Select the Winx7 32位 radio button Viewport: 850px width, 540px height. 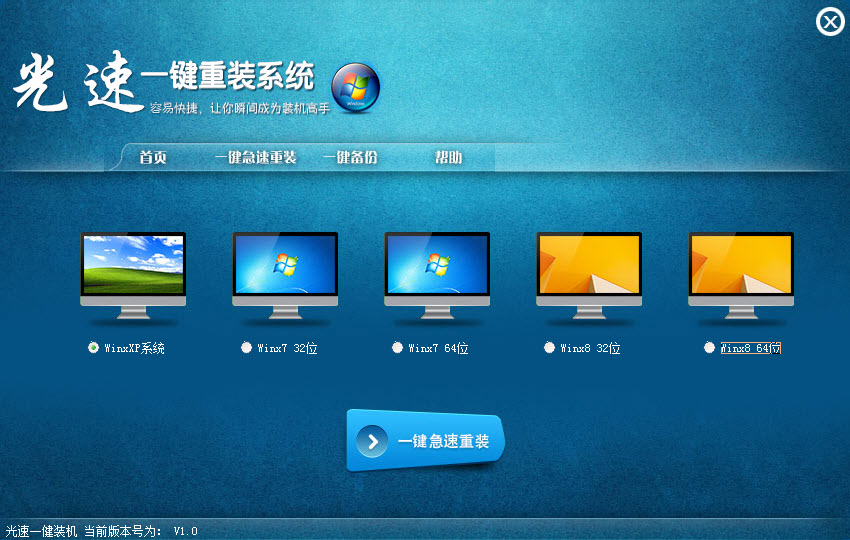(246, 347)
